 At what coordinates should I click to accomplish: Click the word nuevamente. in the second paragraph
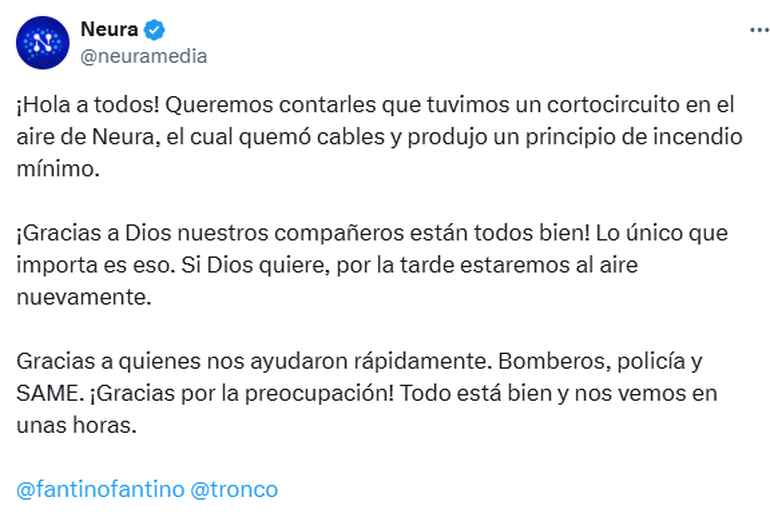[x=84, y=297]
